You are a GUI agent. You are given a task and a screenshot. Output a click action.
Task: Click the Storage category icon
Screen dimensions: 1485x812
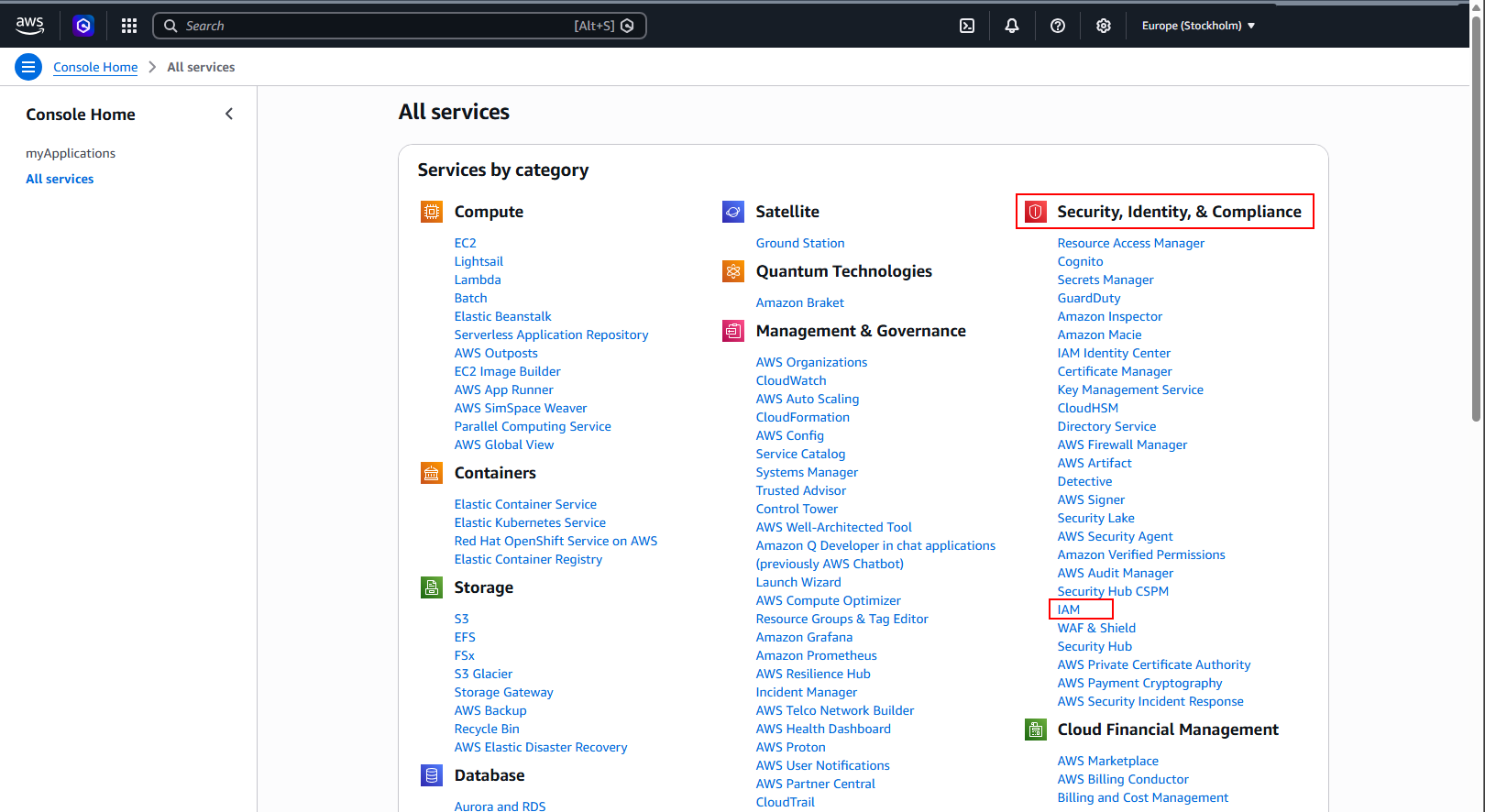(432, 587)
